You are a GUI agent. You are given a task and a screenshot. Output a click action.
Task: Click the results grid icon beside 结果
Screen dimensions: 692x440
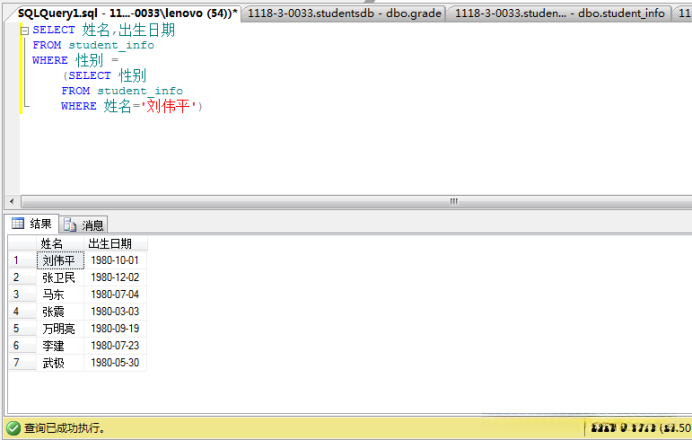click(x=18, y=223)
